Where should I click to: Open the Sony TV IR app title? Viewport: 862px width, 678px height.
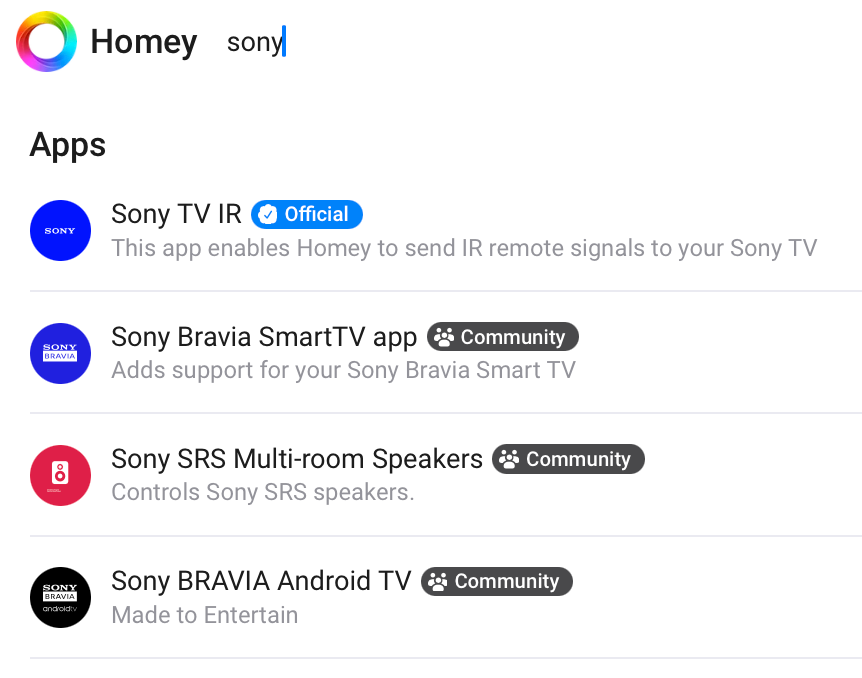coord(176,214)
